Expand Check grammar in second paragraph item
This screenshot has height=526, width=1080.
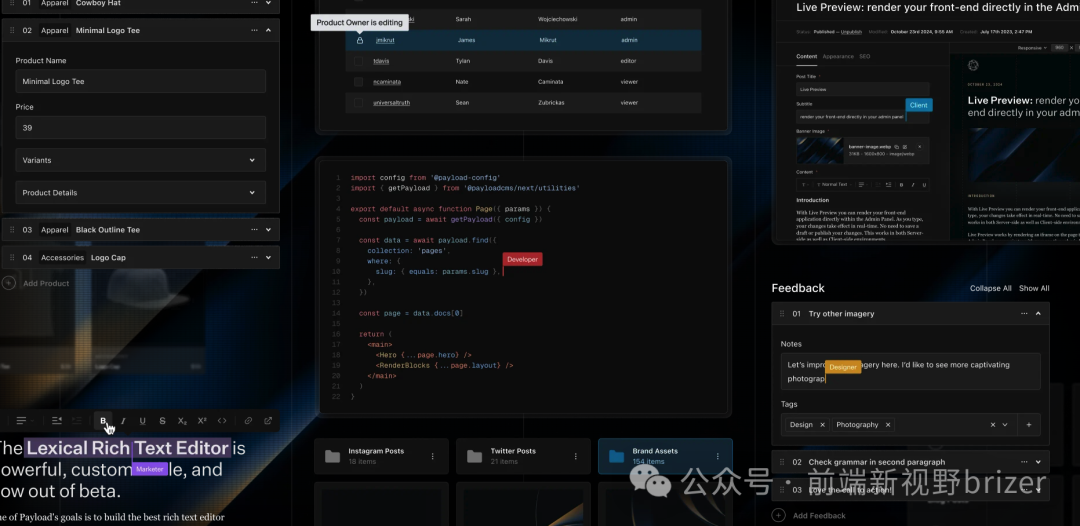[1038, 462]
